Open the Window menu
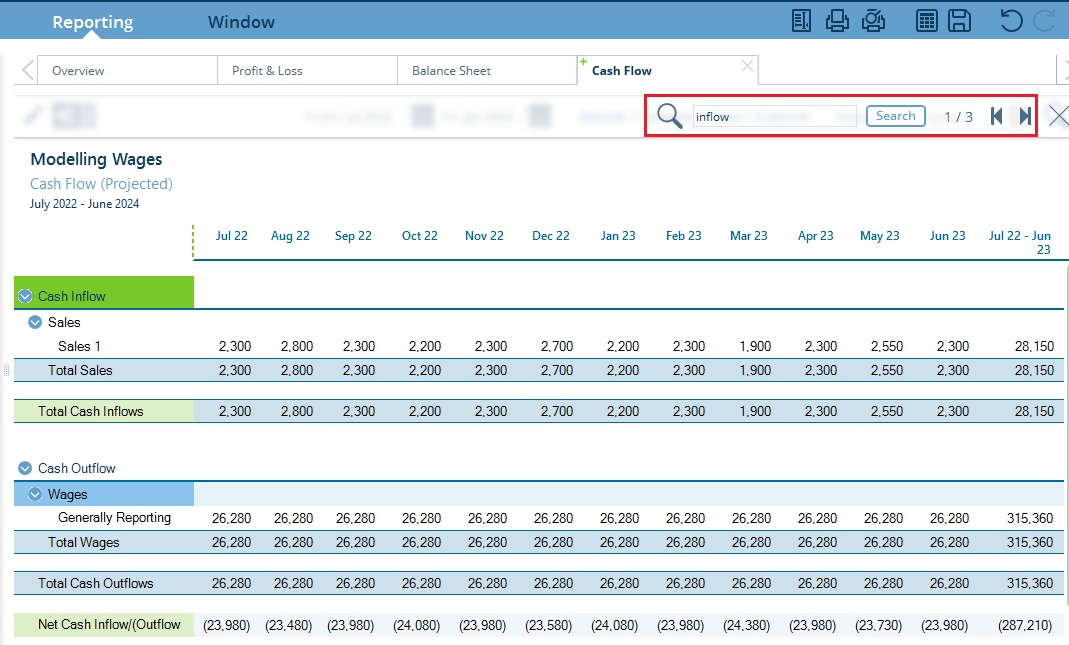1069x645 pixels. pyautogui.click(x=241, y=22)
